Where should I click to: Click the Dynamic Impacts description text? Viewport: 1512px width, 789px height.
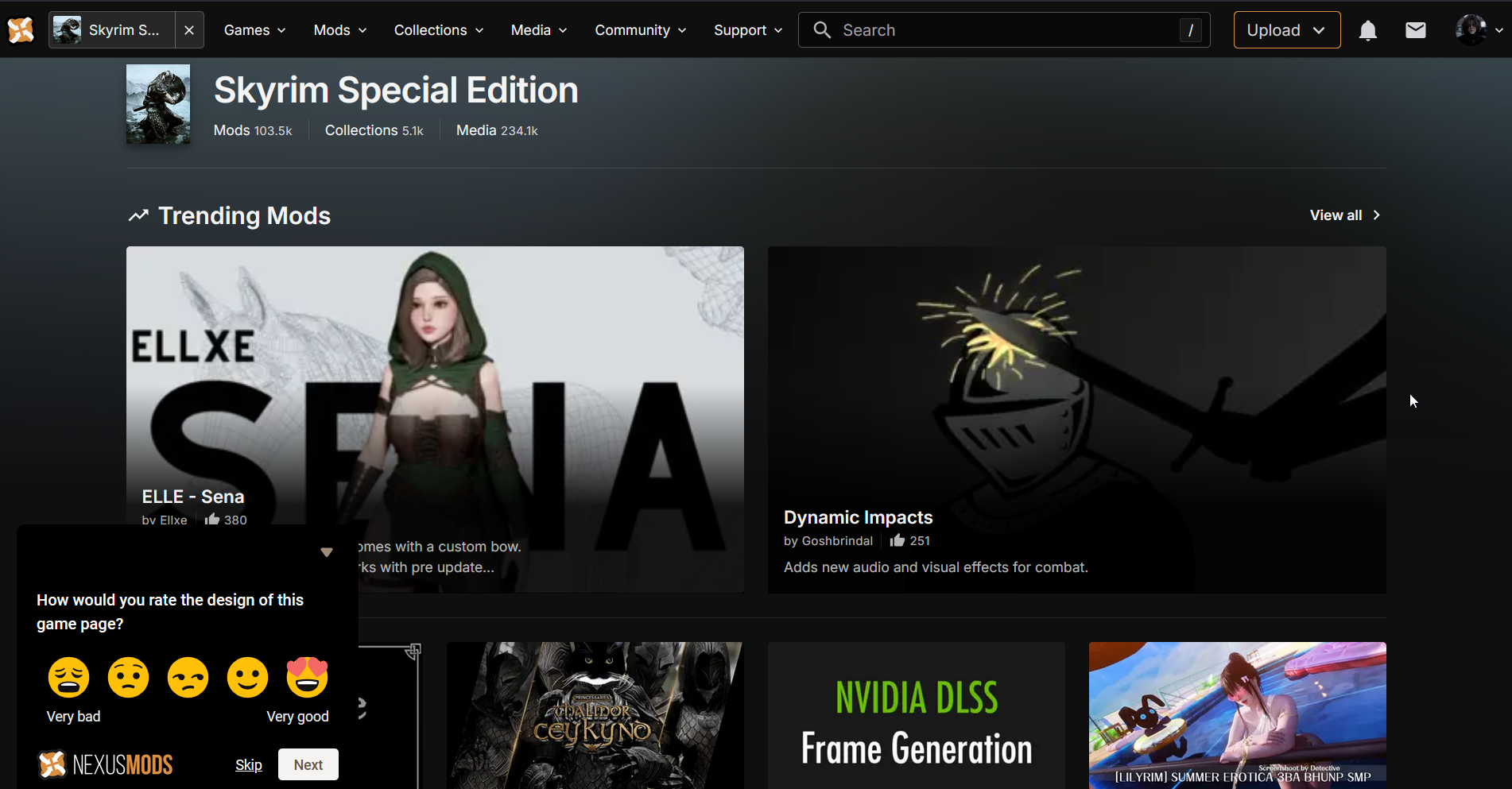[936, 567]
